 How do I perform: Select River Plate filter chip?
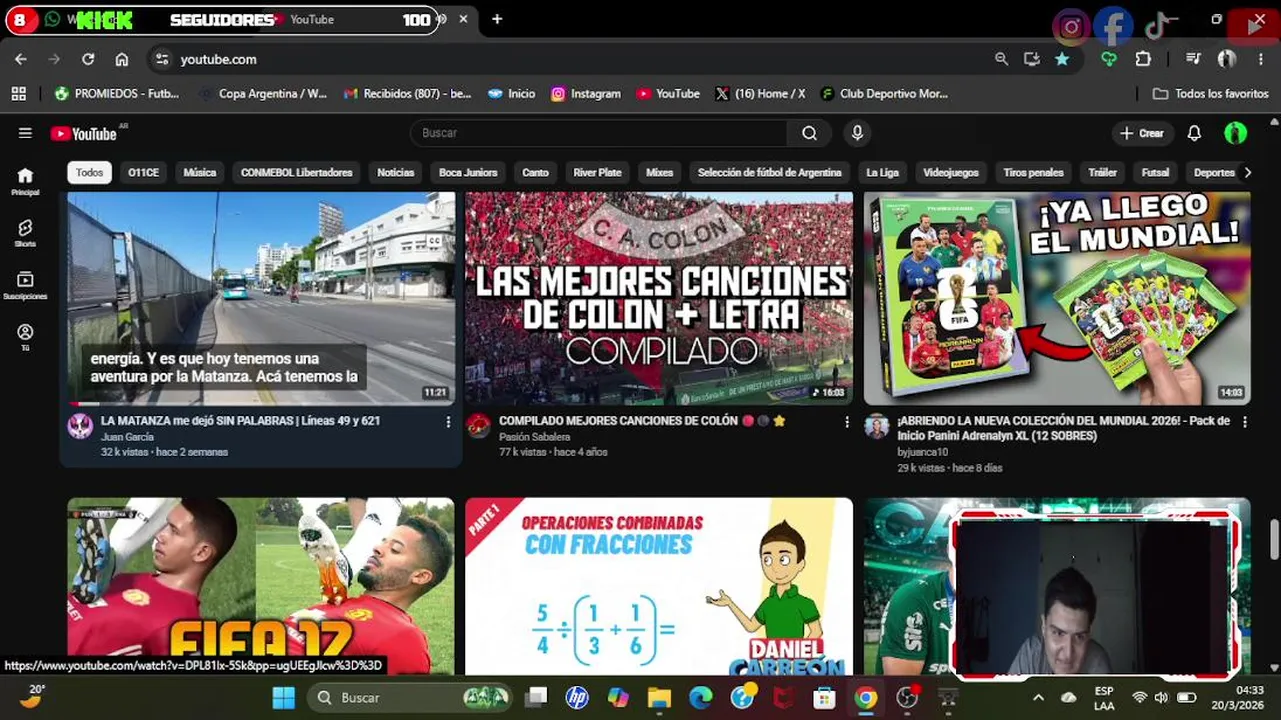coord(597,172)
